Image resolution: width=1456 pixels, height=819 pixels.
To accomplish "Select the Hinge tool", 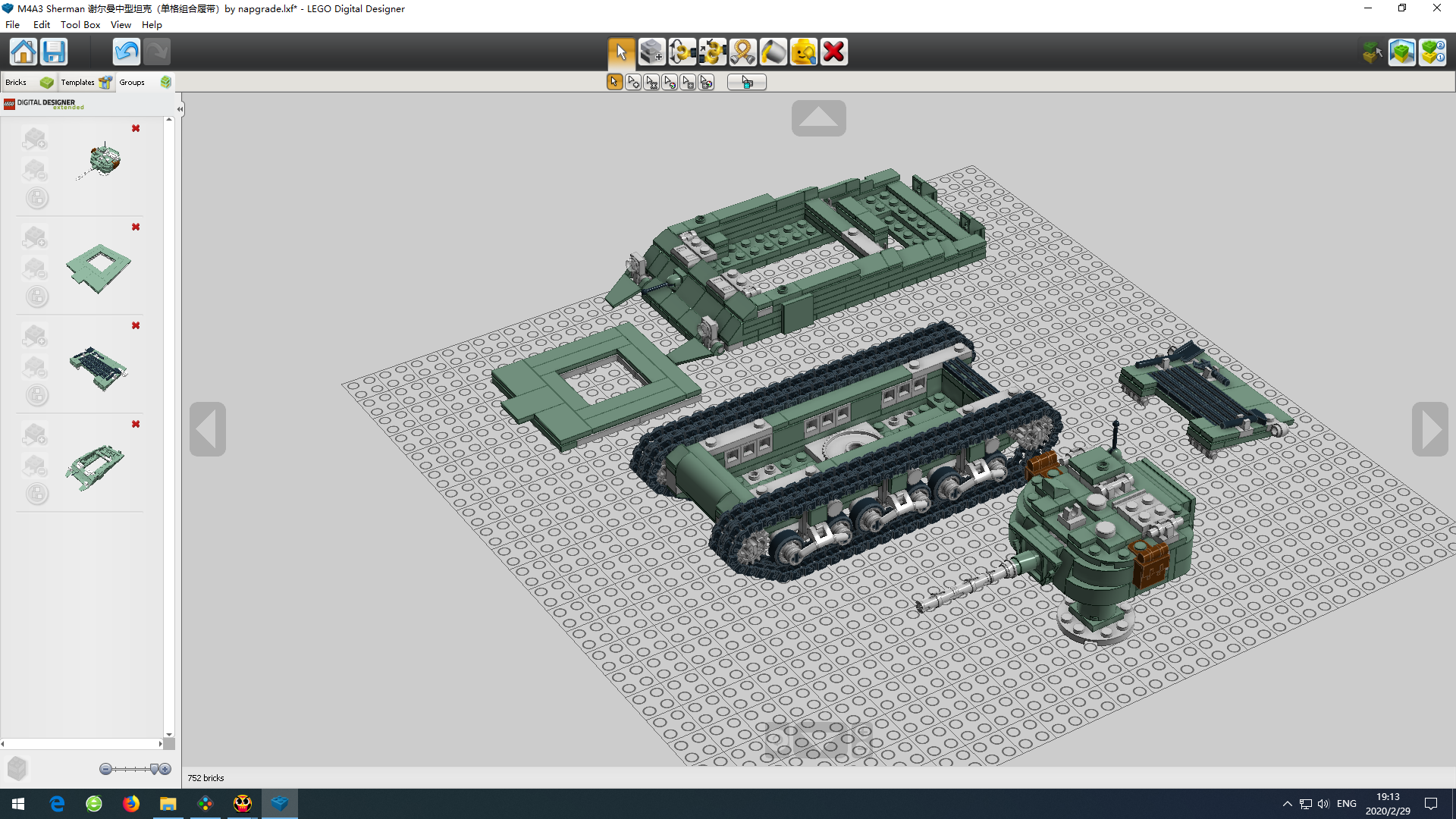I will tap(682, 52).
